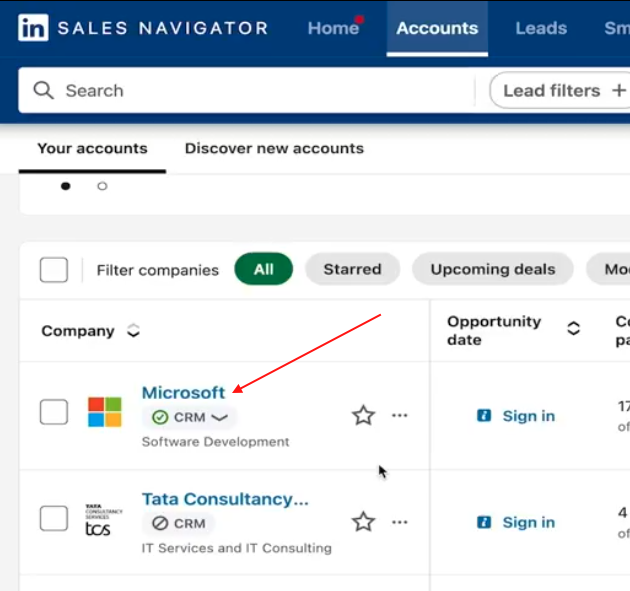Open Microsoft row three-dot menu

point(400,416)
